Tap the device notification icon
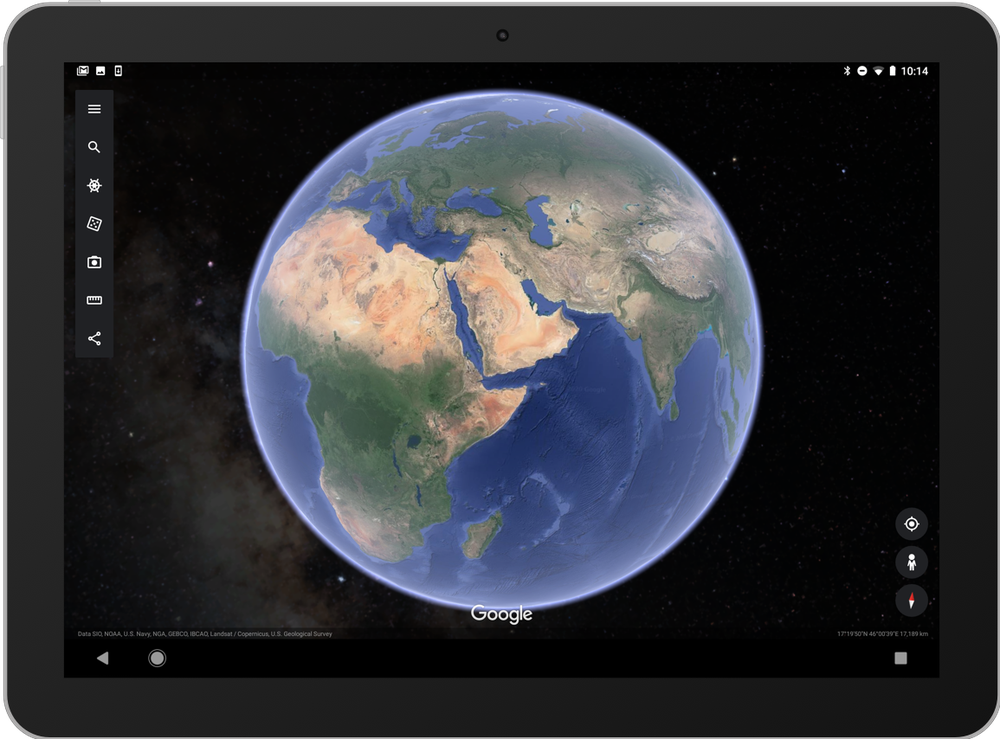Viewport: 1000px width, 739px height. click(118, 71)
